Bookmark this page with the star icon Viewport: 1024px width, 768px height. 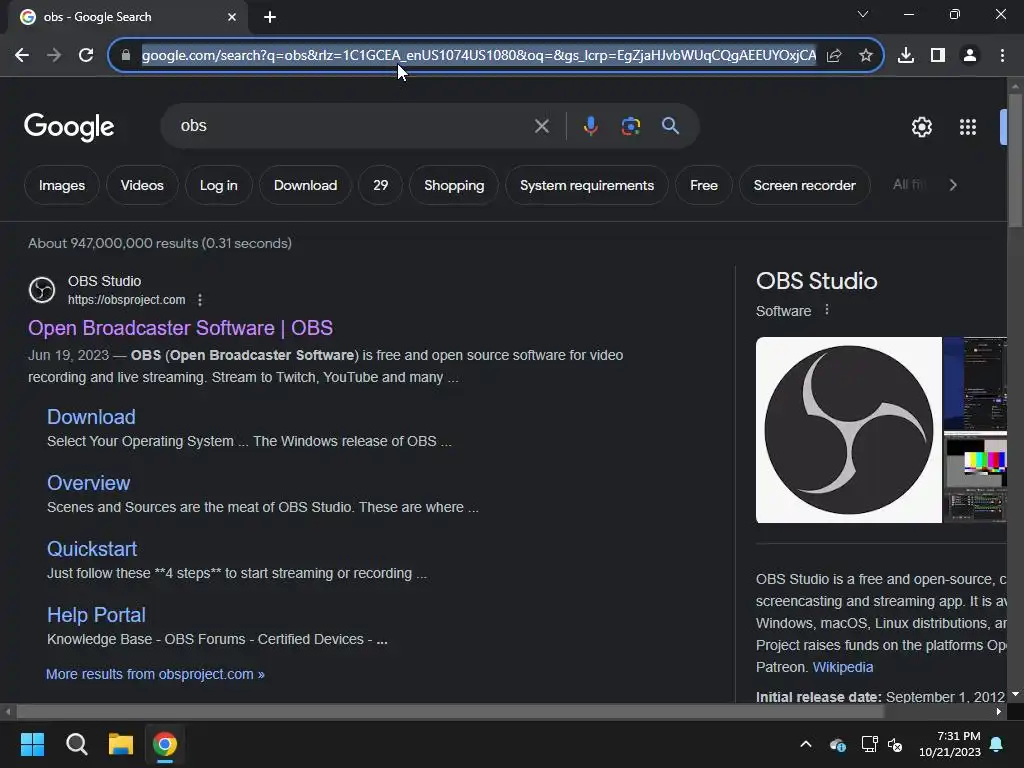click(866, 56)
